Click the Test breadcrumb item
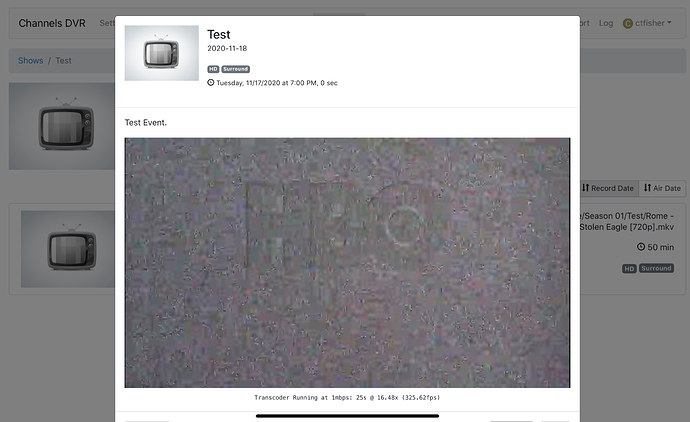Image resolution: width=690 pixels, height=422 pixels. (63, 60)
